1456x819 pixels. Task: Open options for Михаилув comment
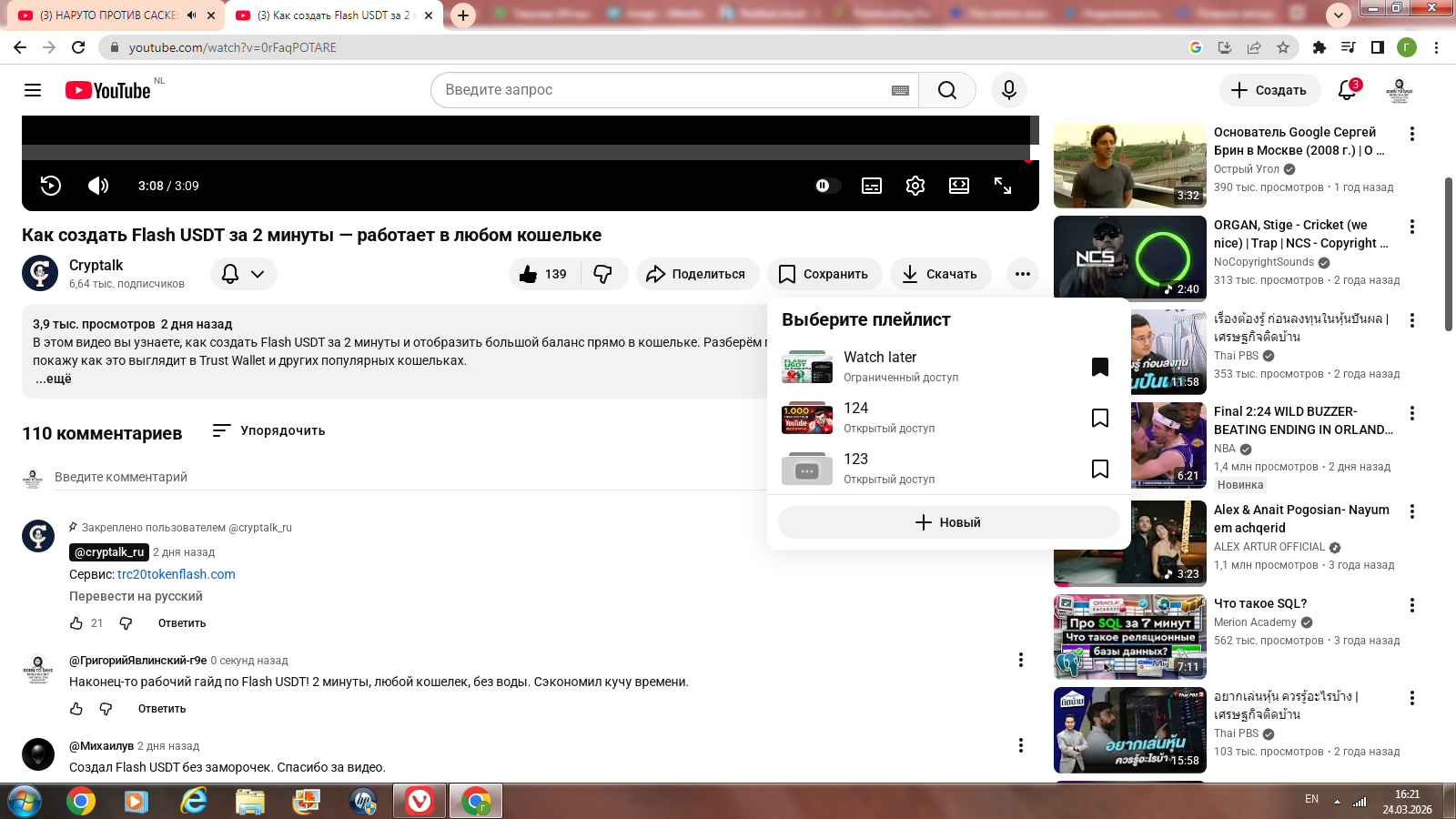1021,745
